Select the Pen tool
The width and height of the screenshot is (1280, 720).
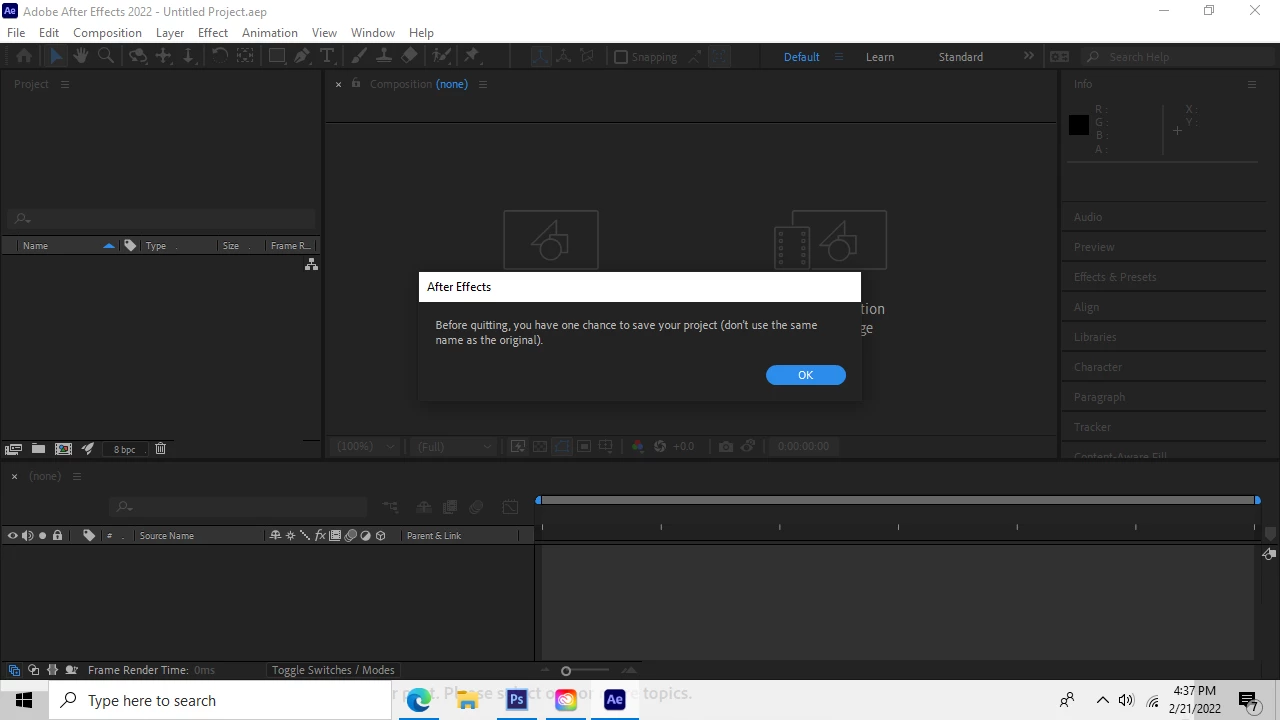[x=302, y=57]
